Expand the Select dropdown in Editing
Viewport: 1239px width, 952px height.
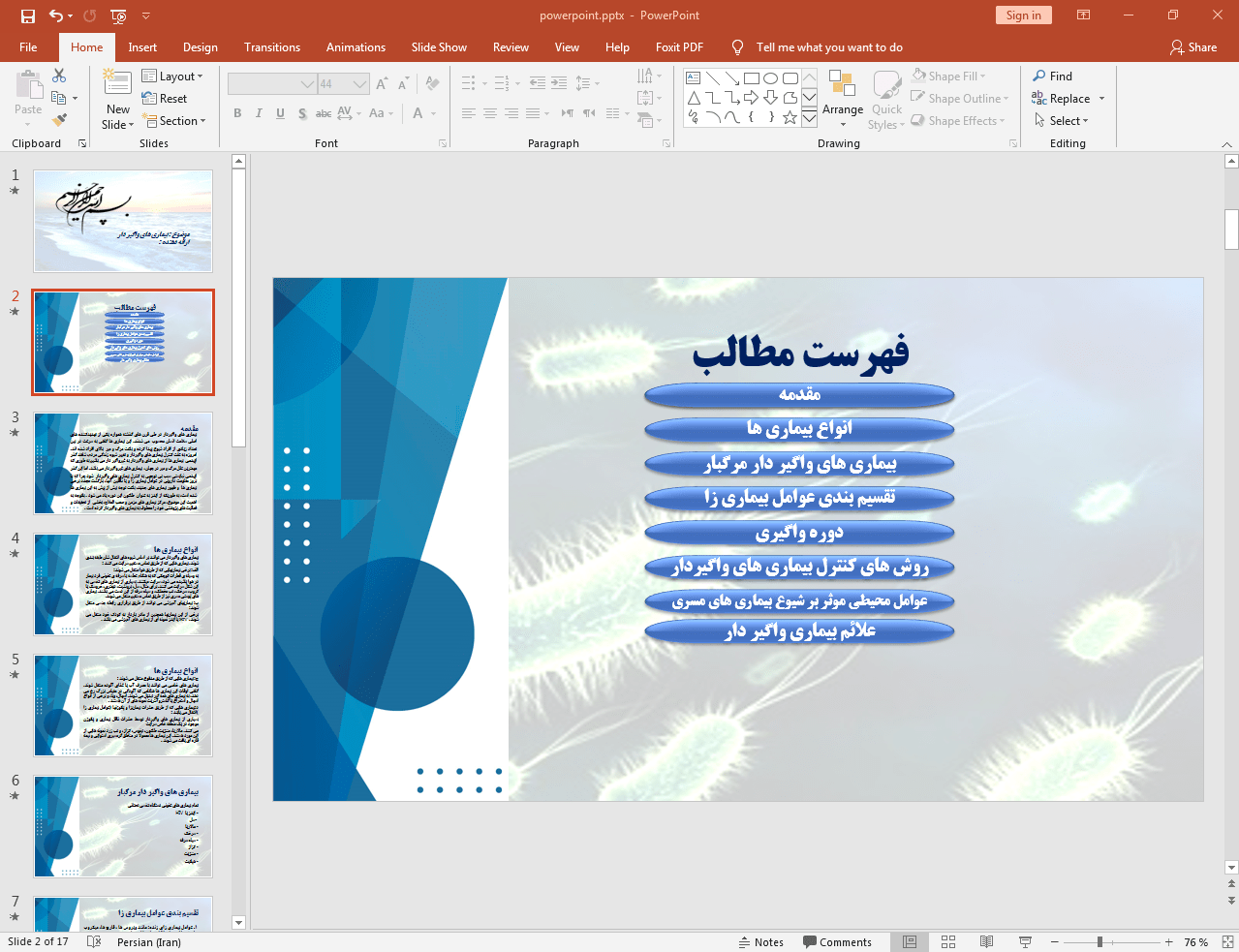(1062, 121)
